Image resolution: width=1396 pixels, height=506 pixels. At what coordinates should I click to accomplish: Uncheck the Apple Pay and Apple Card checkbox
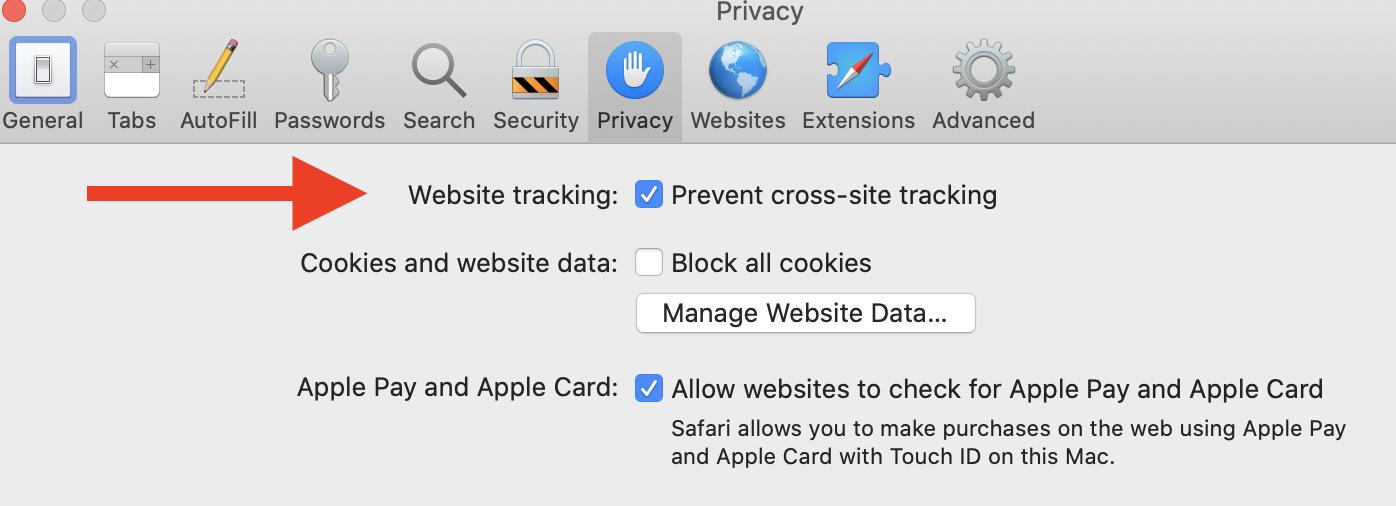tap(649, 388)
